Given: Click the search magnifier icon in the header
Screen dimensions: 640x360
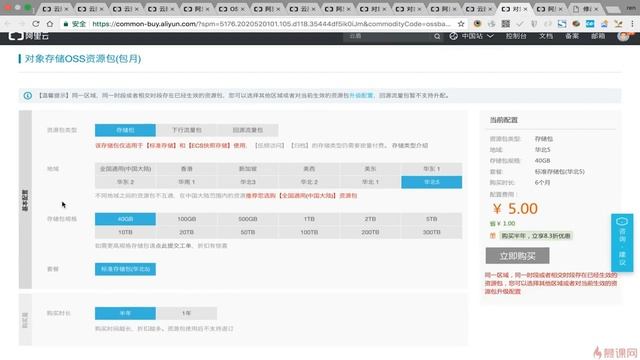Looking at the screenshot, I should [437, 36].
